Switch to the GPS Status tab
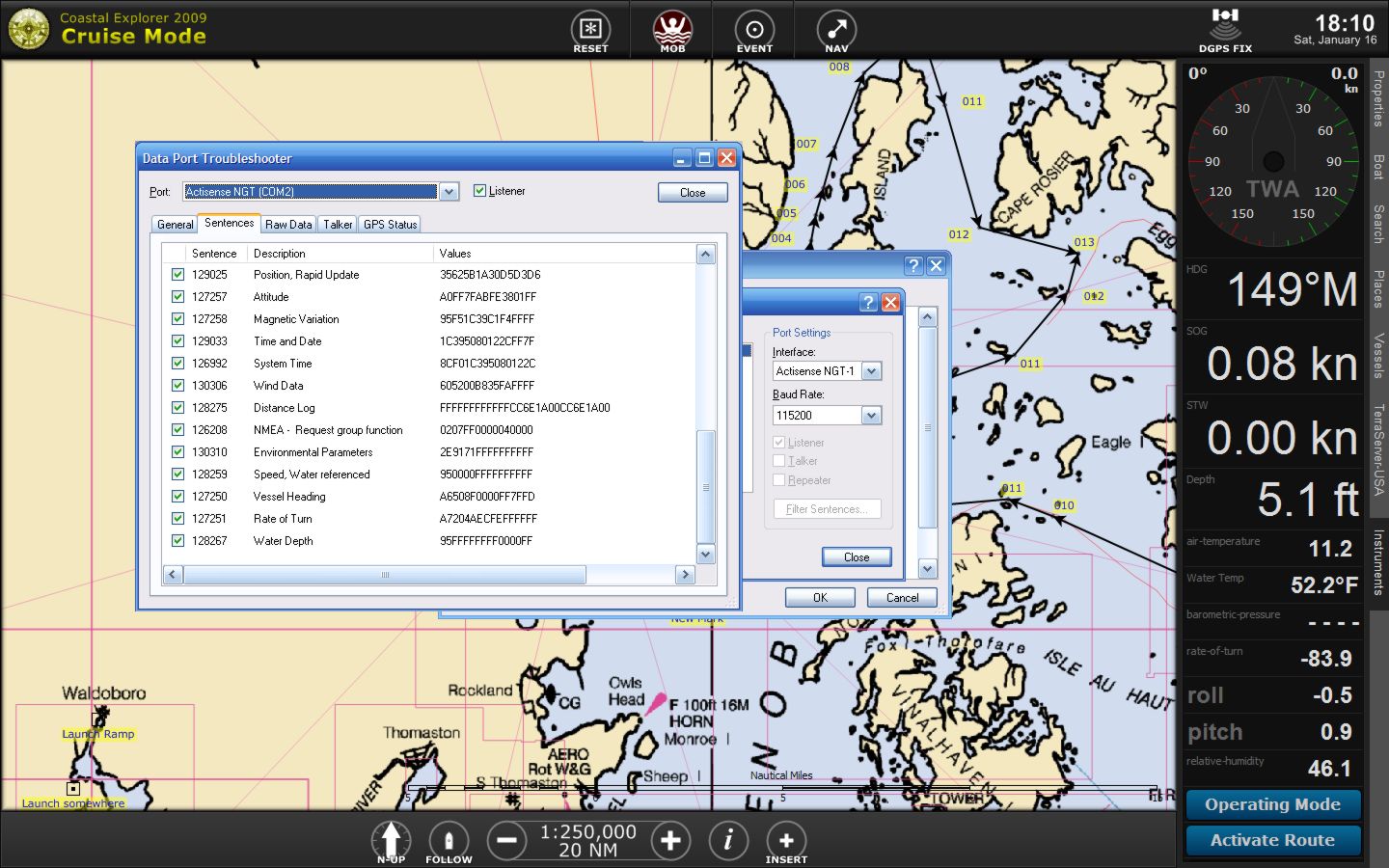Screen dimensions: 1389x868 pos(390,225)
